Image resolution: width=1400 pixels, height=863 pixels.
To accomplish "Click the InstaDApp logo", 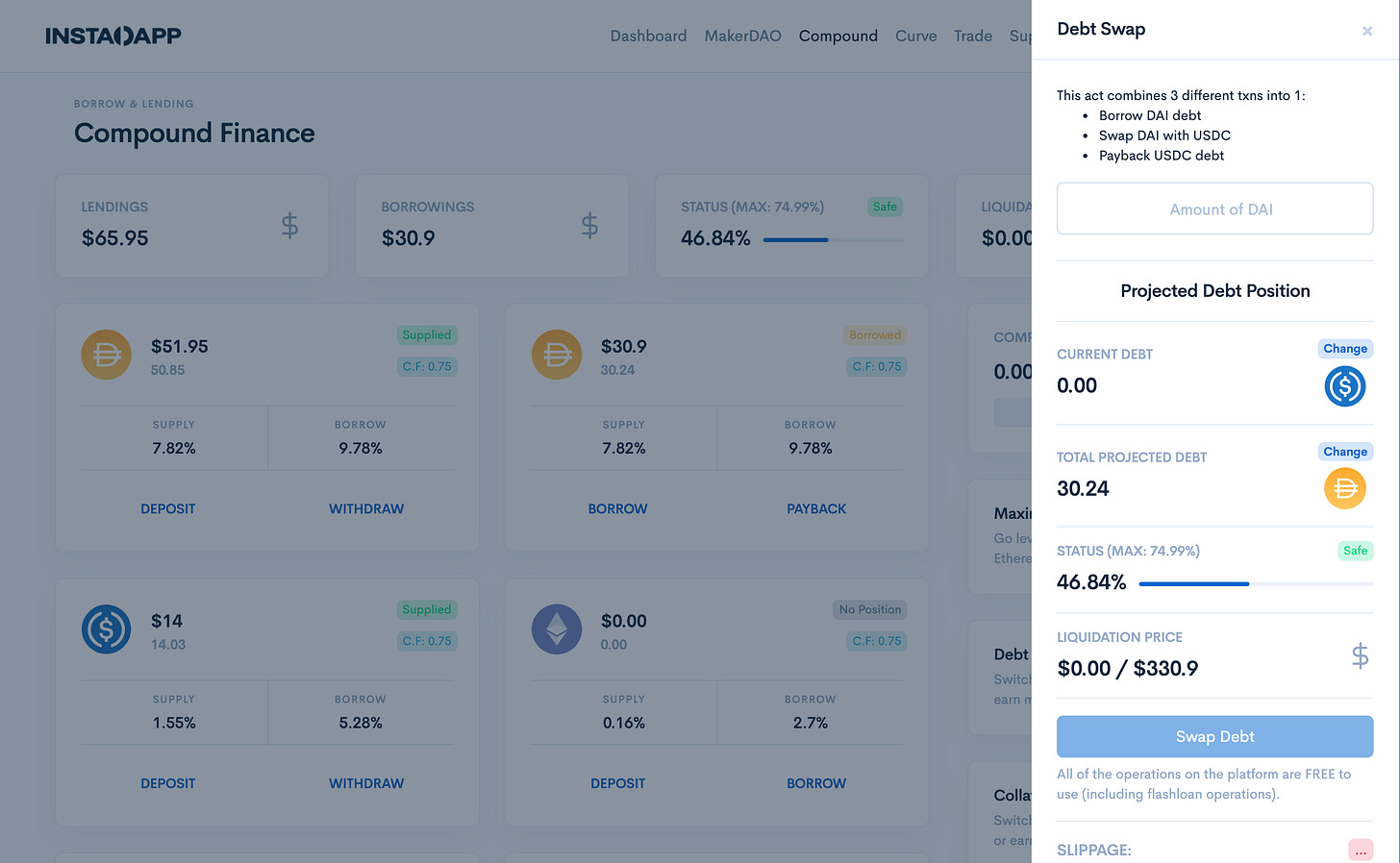I will [113, 37].
